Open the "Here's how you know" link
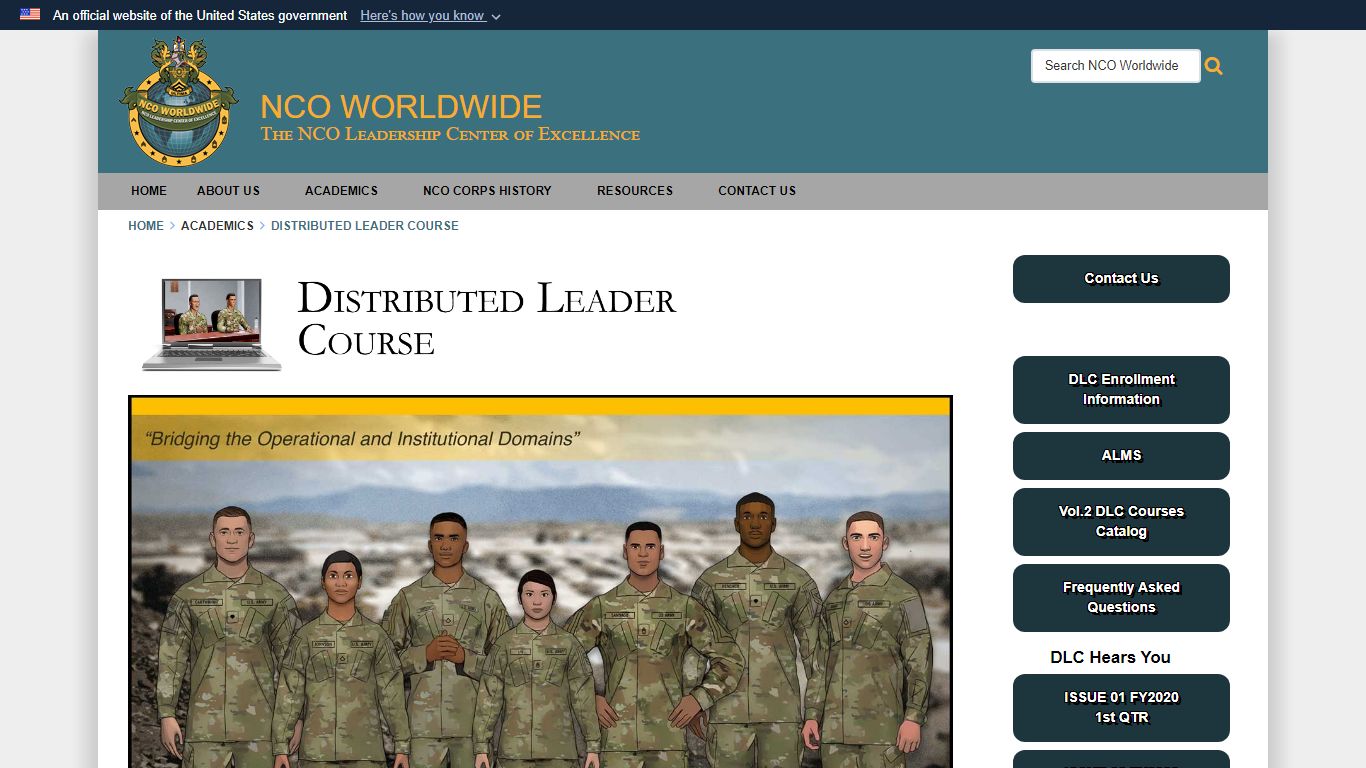The height and width of the screenshot is (768, 1366). pos(422,15)
